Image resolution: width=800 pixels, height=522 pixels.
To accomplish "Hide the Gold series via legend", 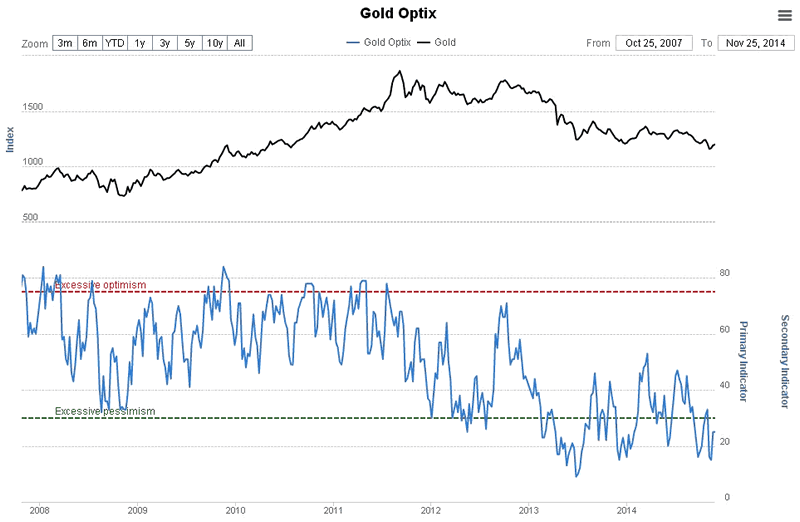I will click(x=440, y=43).
